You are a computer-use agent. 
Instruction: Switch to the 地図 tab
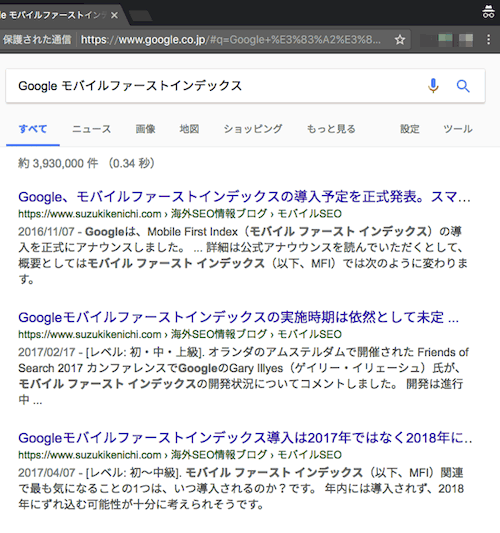click(189, 129)
